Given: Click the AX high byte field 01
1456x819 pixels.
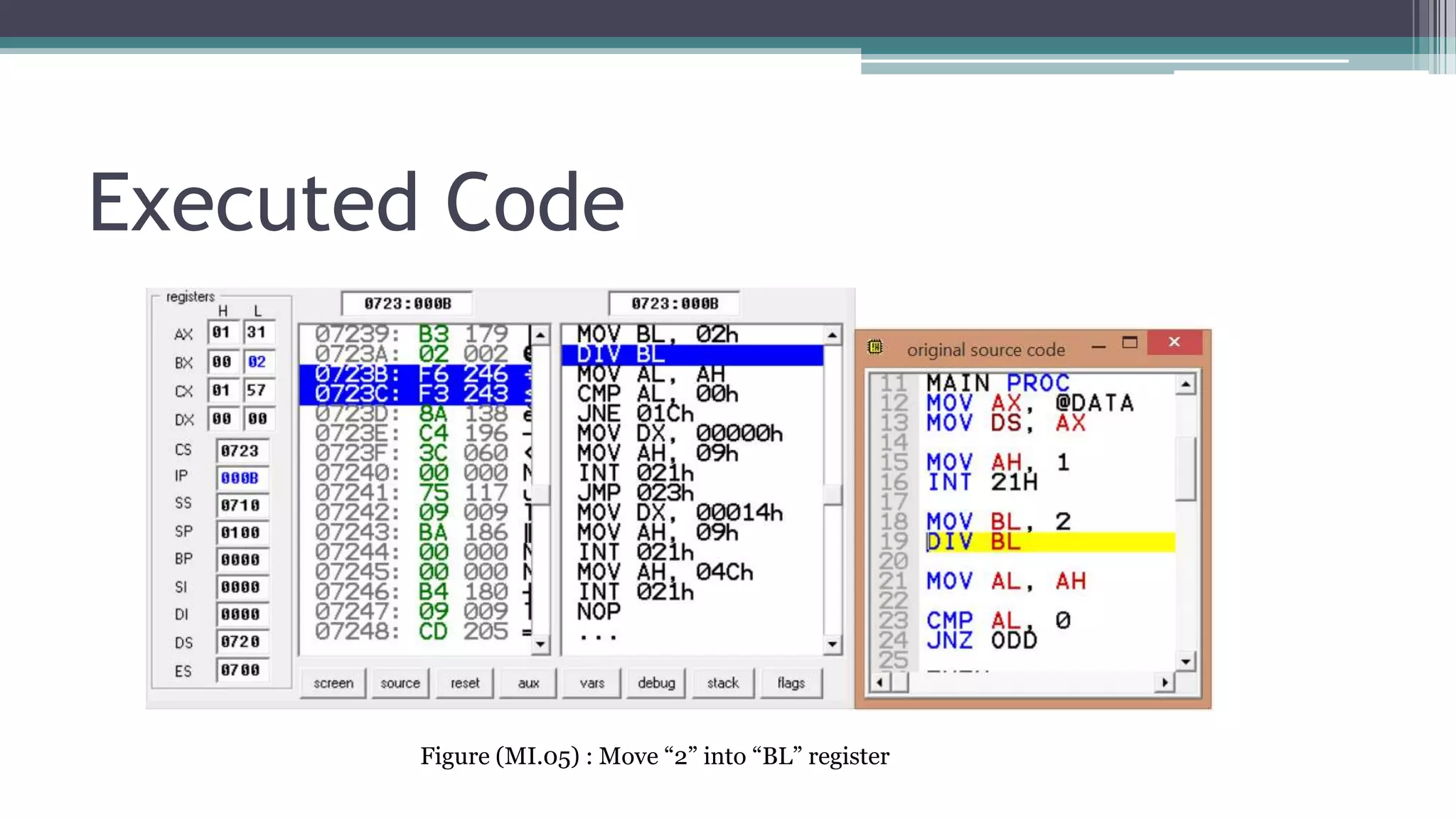Looking at the screenshot, I should point(222,332).
